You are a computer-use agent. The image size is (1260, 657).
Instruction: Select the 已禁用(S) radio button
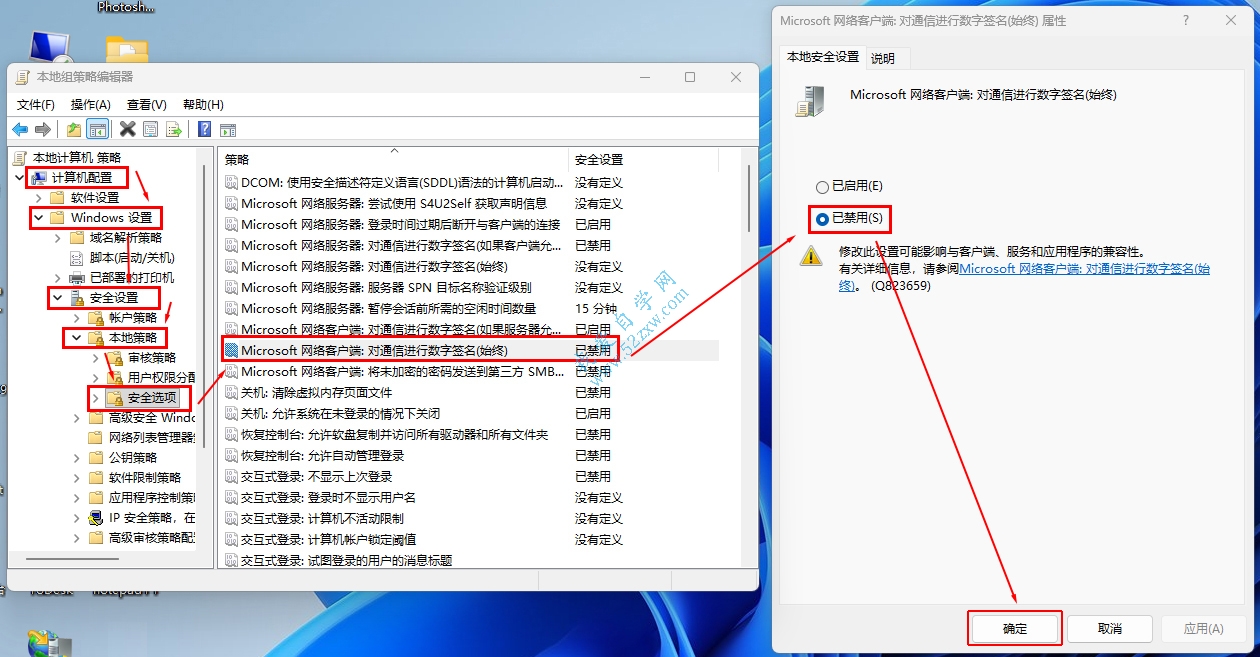(x=823, y=219)
